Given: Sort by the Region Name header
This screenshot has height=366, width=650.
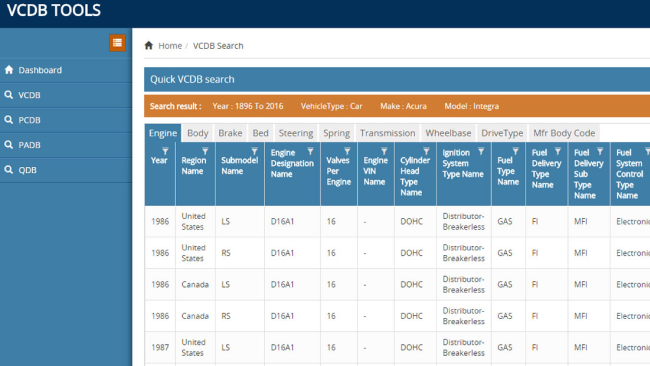Looking at the screenshot, I should [194, 166].
